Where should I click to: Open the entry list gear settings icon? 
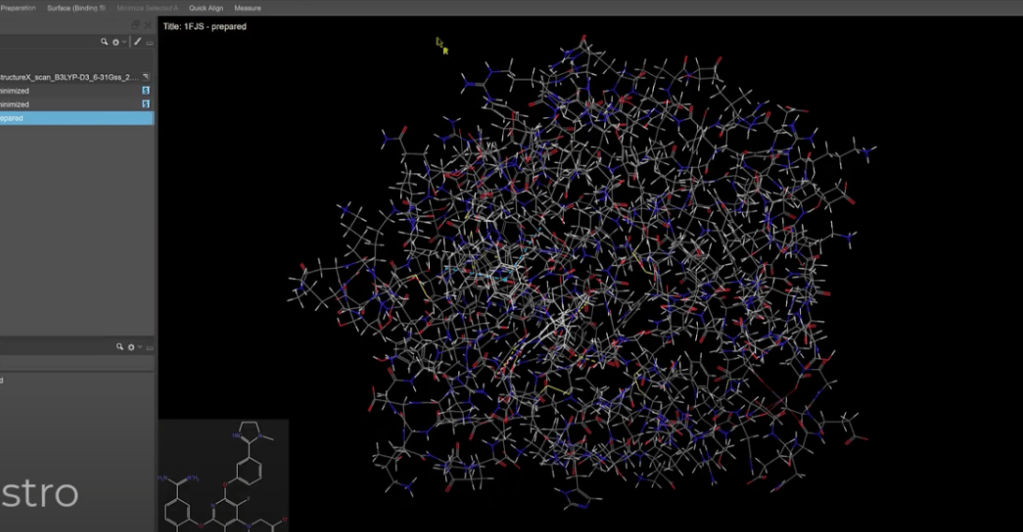click(115, 42)
